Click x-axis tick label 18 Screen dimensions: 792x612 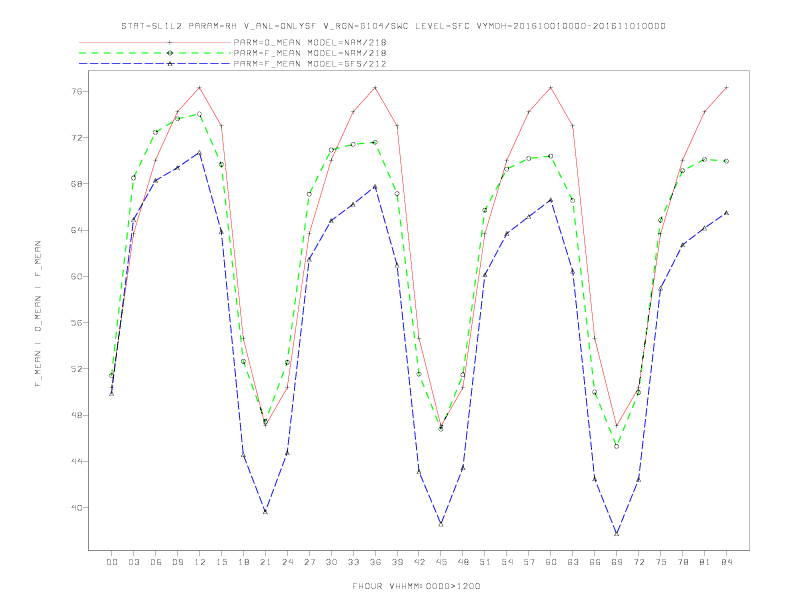pos(243,562)
